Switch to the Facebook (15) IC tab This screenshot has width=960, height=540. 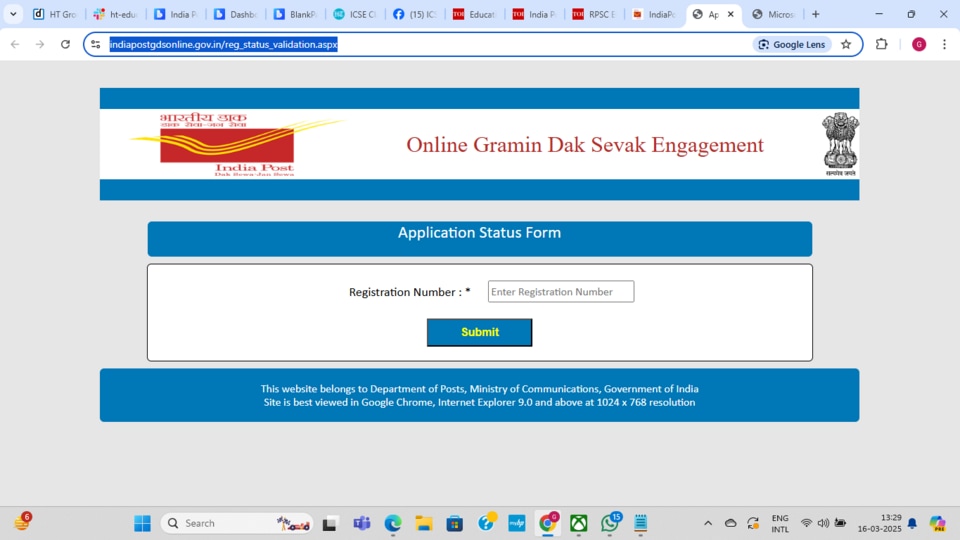tap(415, 14)
